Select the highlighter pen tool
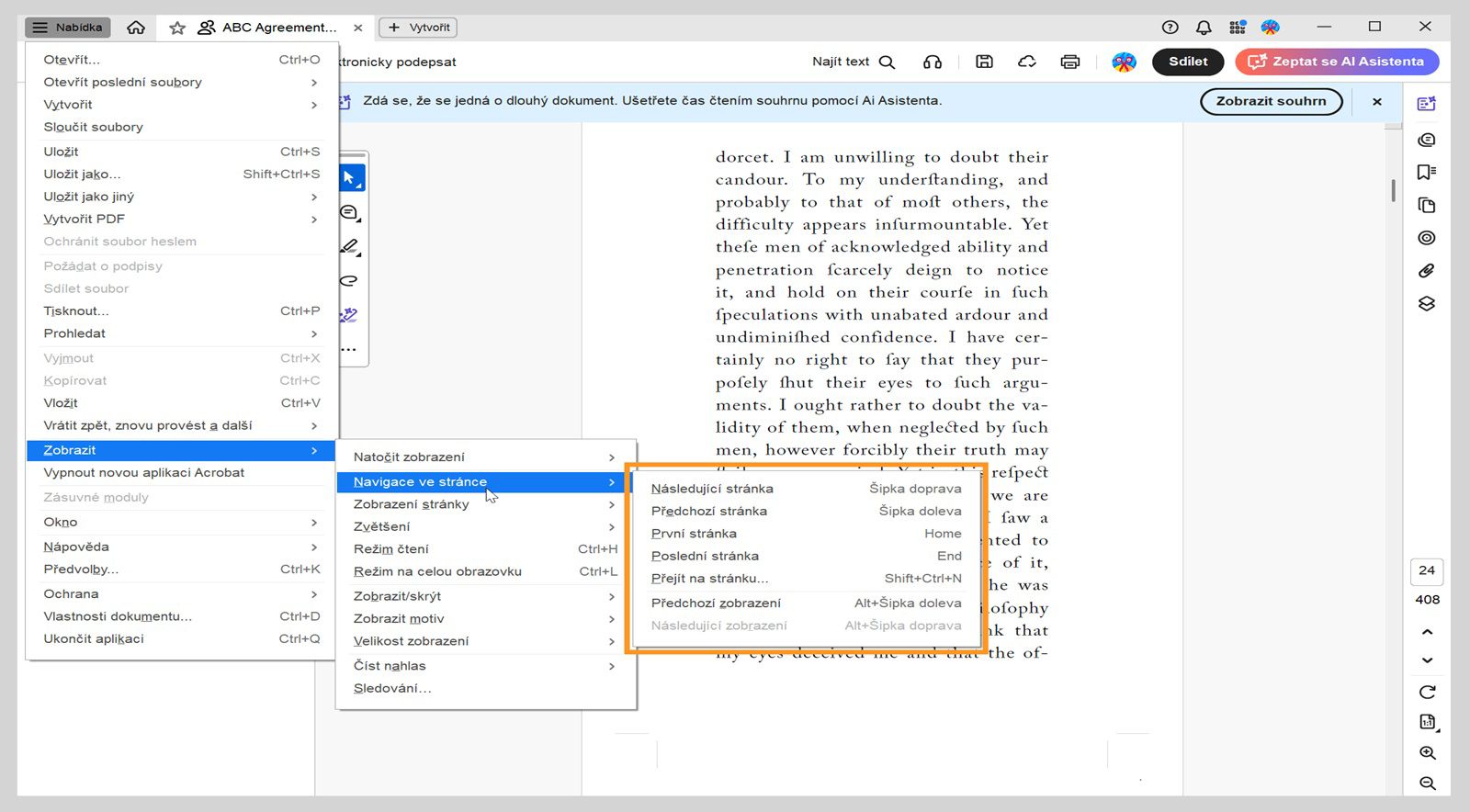1470x812 pixels. (x=350, y=247)
